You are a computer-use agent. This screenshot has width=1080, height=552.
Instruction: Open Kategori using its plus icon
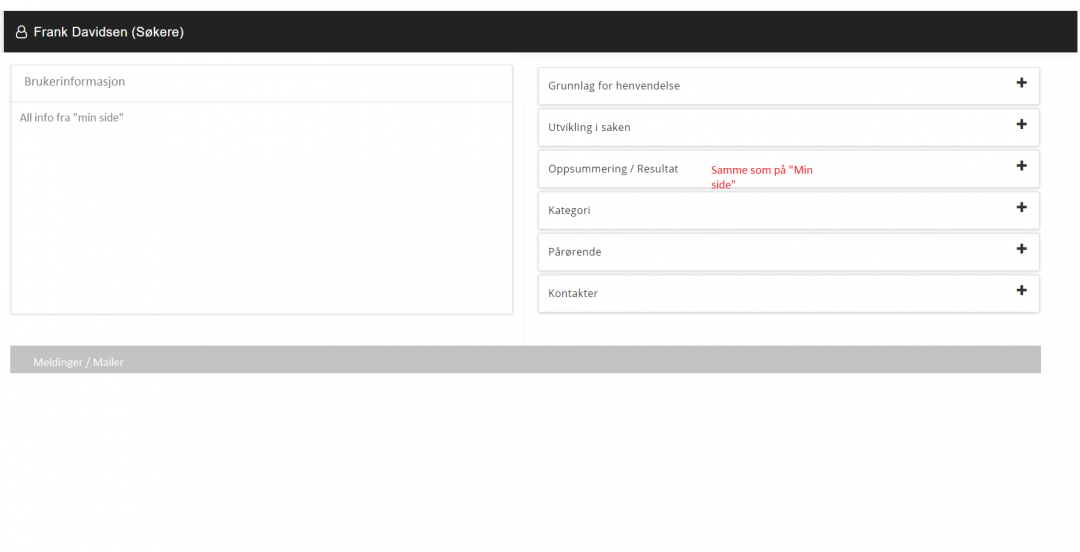(1021, 208)
